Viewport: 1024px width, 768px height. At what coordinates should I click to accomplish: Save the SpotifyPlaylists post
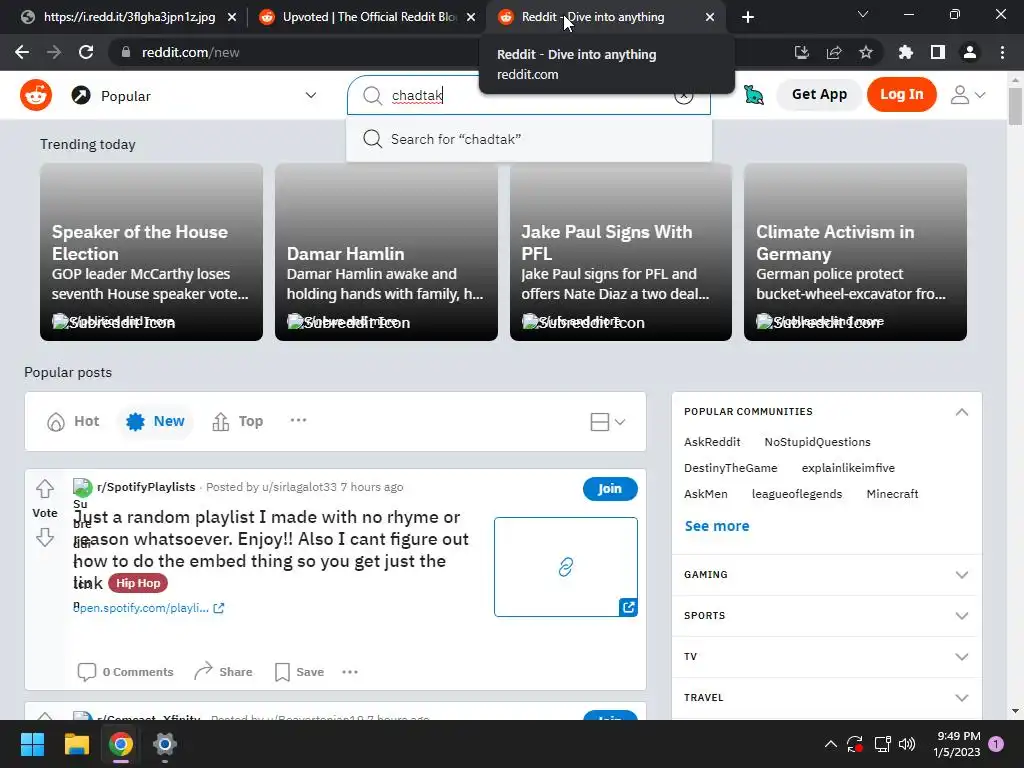click(x=300, y=672)
